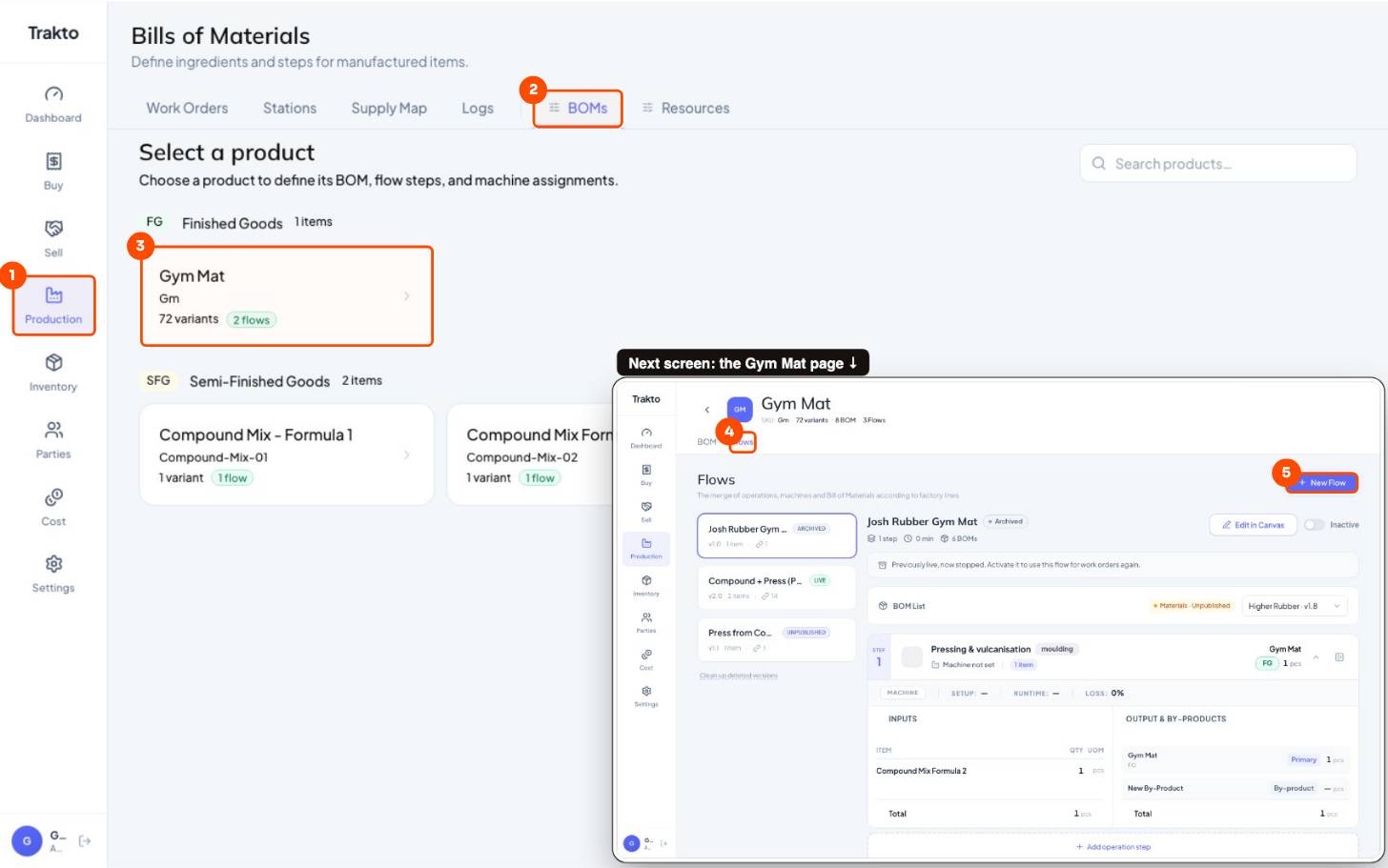1388x868 pixels.
Task: Switch to the Supply Map tab
Action: click(x=389, y=109)
